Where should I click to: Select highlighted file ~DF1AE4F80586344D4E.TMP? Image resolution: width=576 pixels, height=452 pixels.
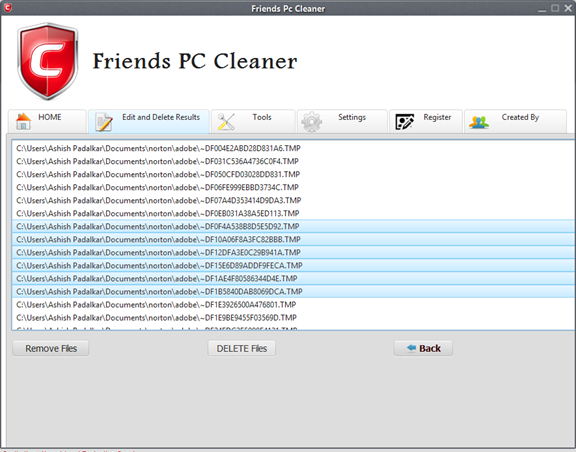pyautogui.click(x=293, y=279)
